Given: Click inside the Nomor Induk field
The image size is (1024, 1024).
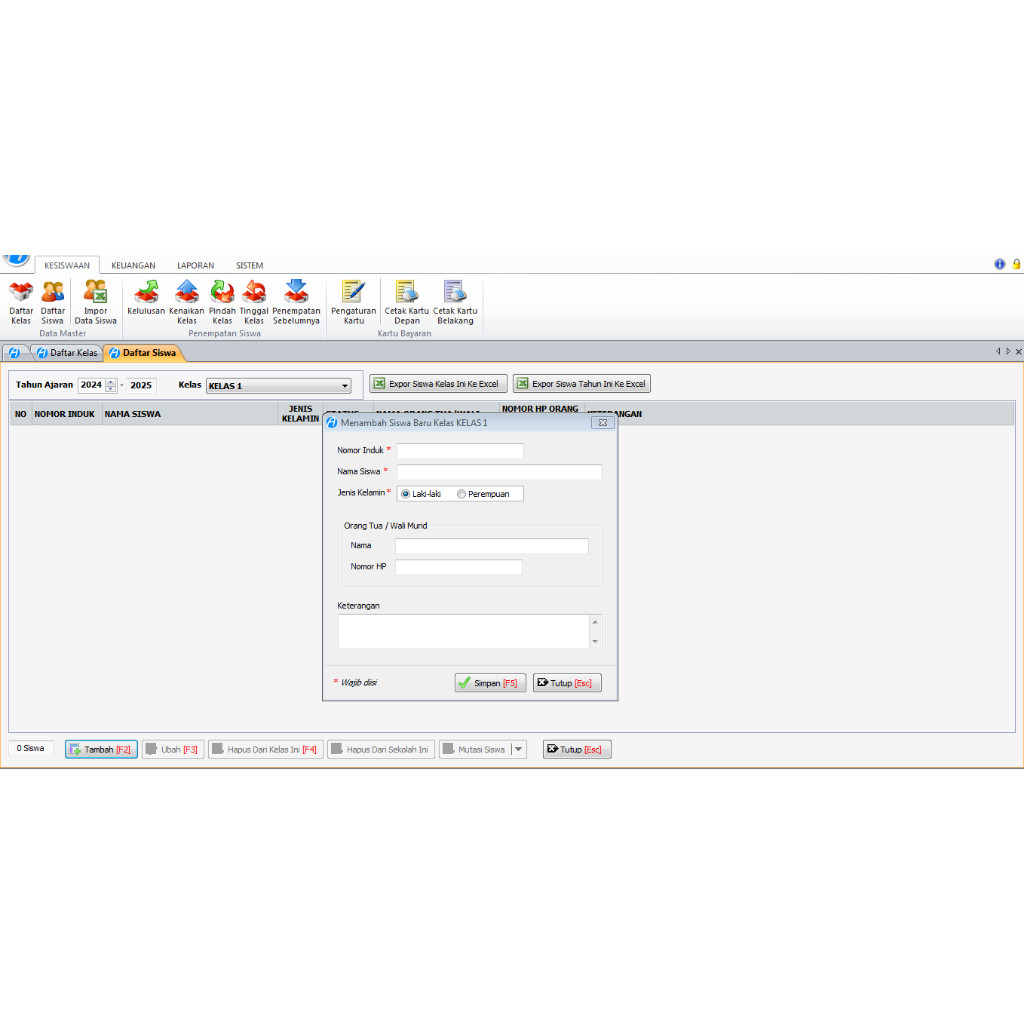Looking at the screenshot, I should tap(459, 450).
